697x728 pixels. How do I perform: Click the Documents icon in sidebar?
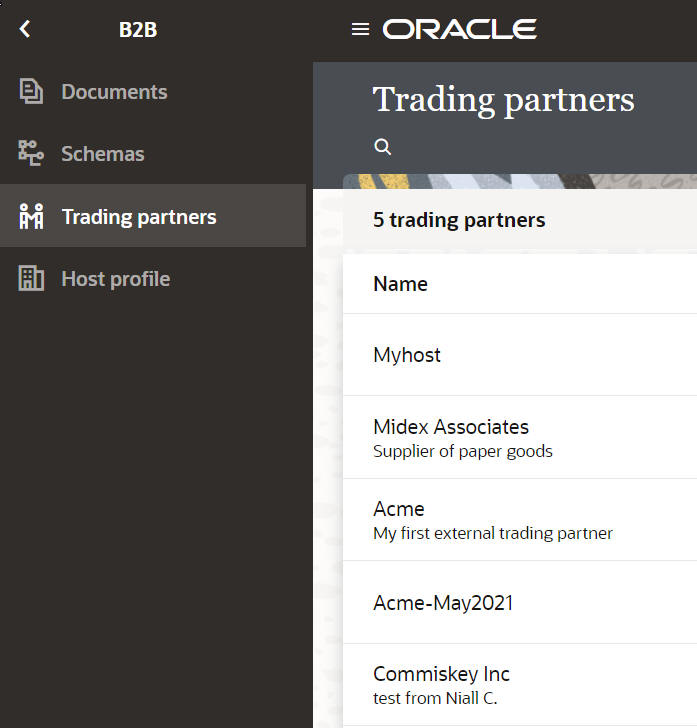(31, 92)
